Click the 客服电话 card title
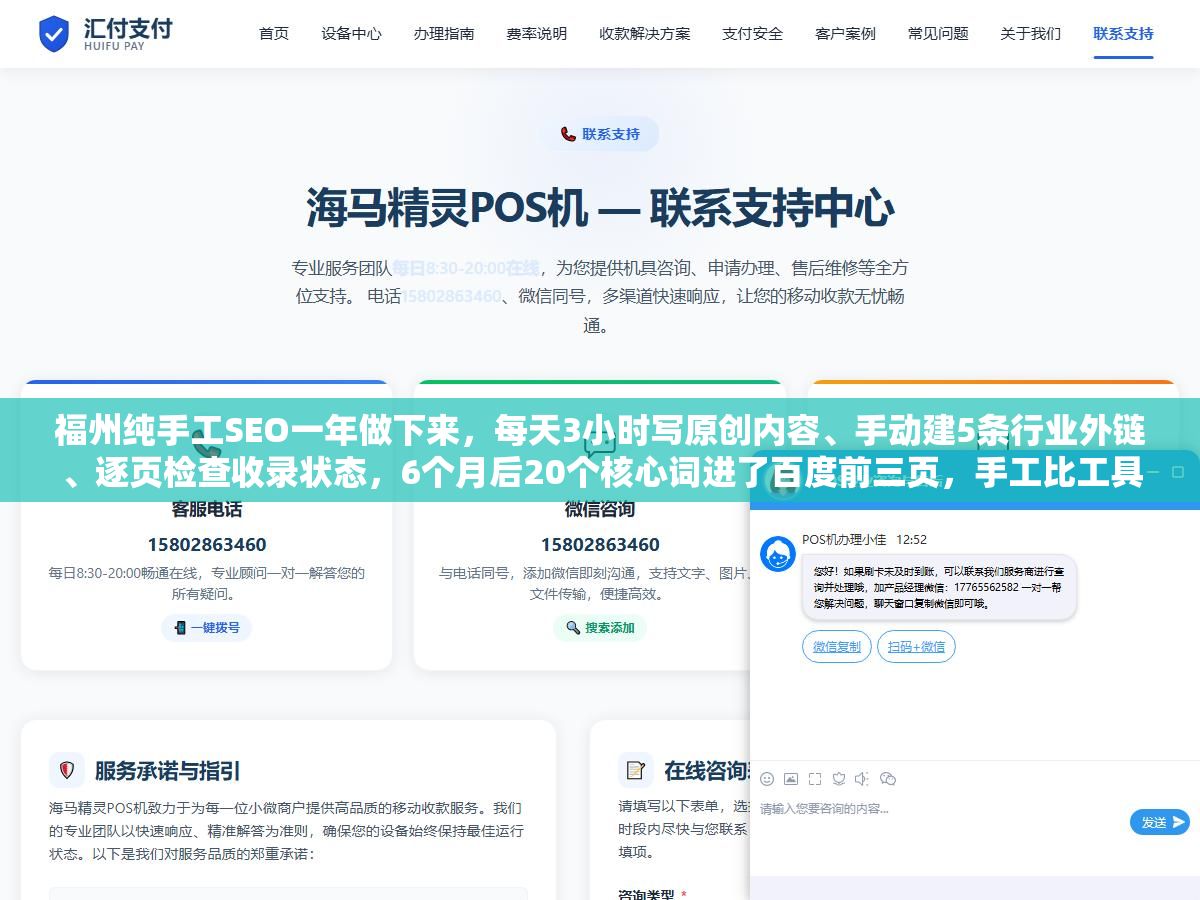Image resolution: width=1200 pixels, height=900 pixels. (207, 509)
